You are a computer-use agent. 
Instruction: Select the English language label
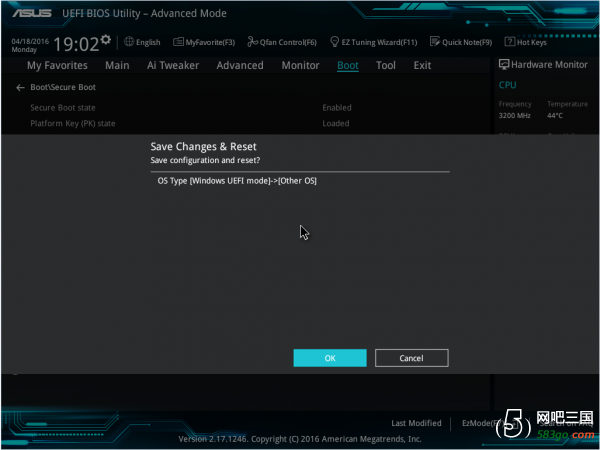(148, 42)
